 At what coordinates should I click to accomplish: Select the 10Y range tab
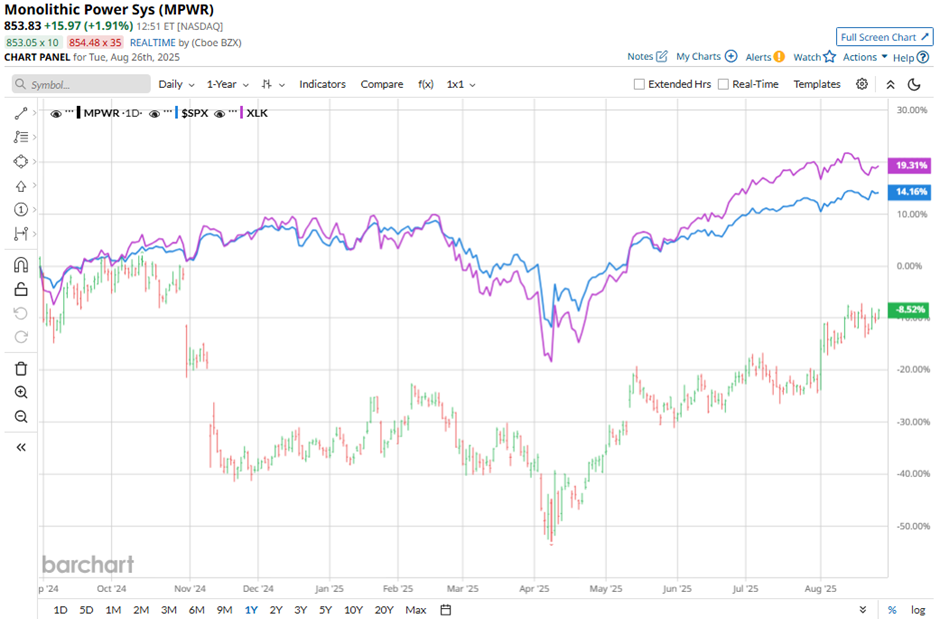pyautogui.click(x=353, y=609)
